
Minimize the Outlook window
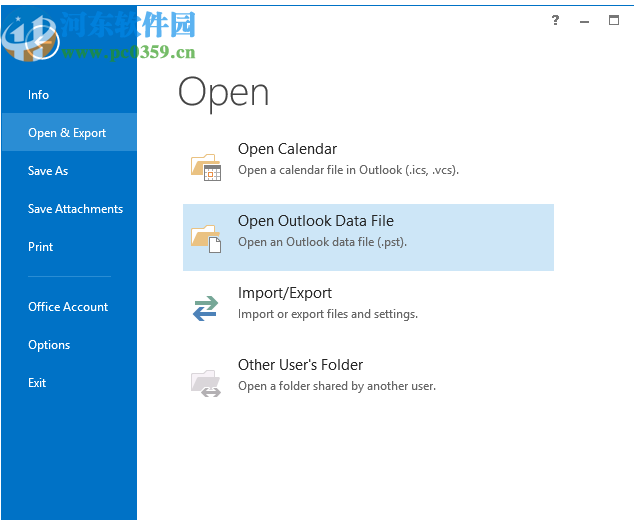pos(584,21)
